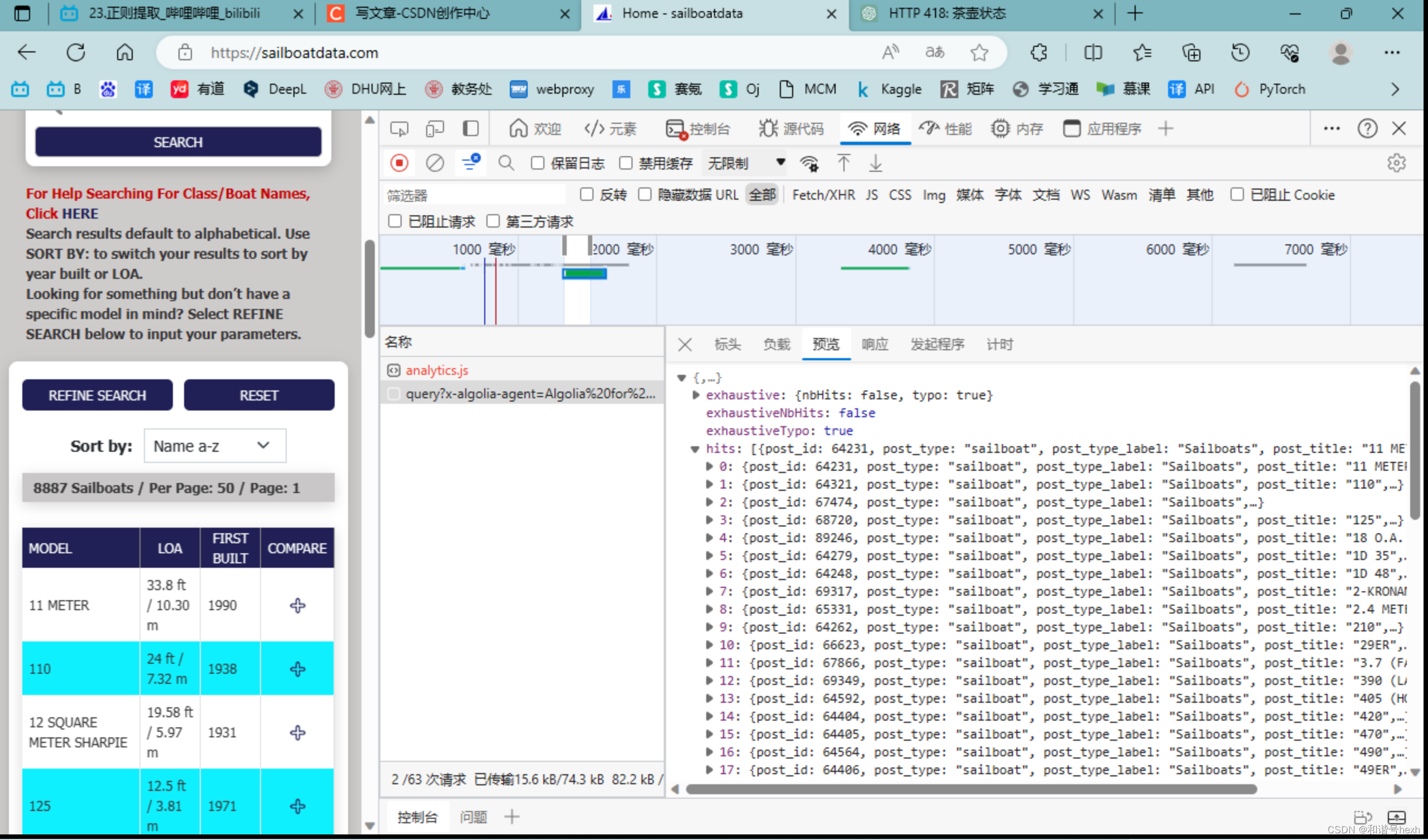Image resolution: width=1428 pixels, height=840 pixels.
Task: Collapse the hits array
Action: point(694,449)
